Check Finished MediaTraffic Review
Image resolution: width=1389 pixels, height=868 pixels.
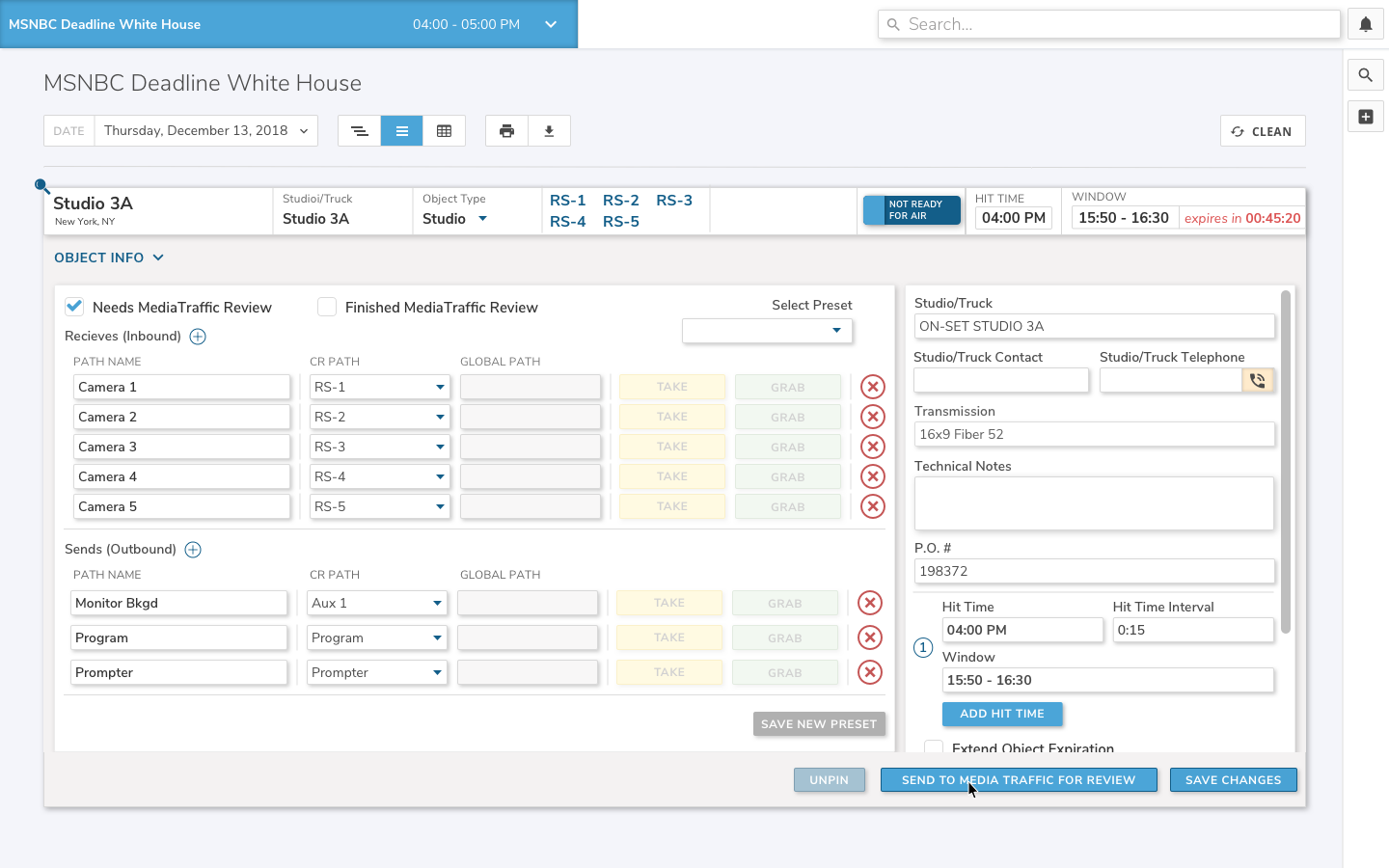tap(327, 307)
